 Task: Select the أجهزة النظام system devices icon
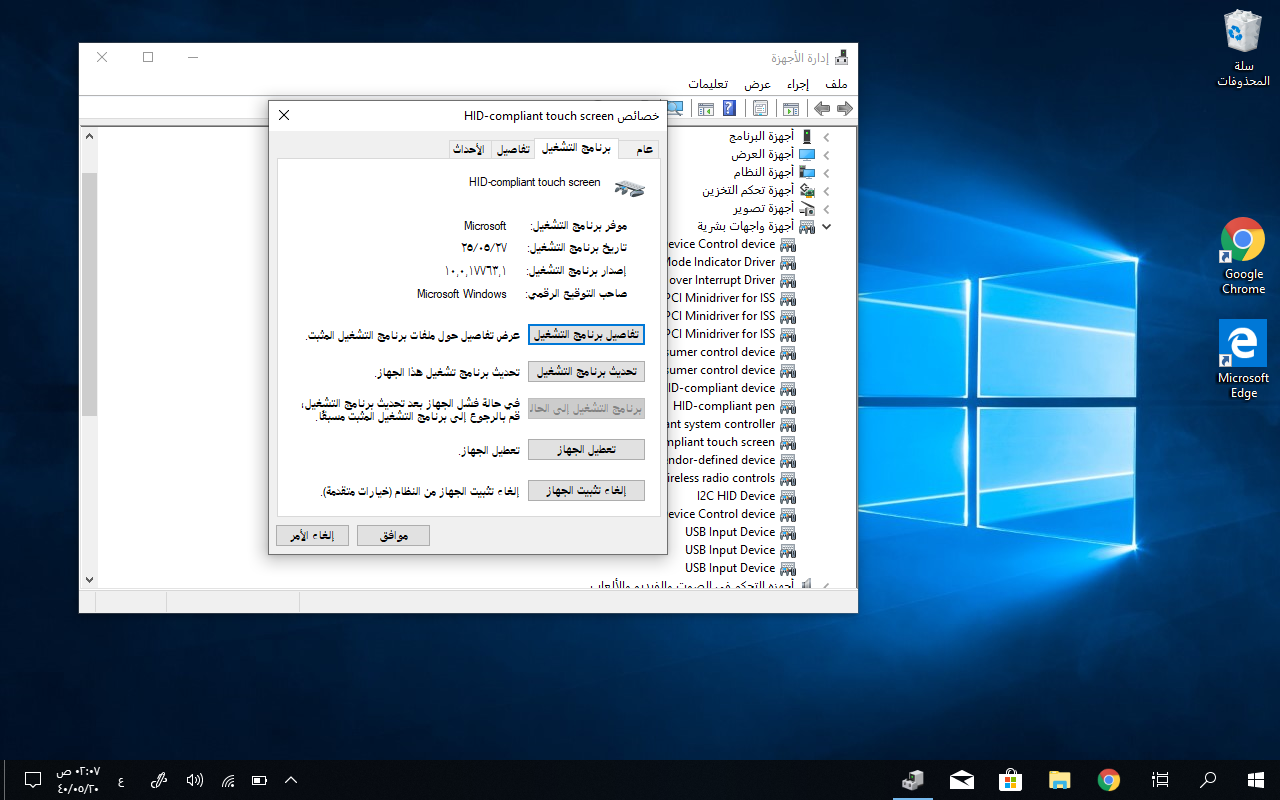[807, 172]
